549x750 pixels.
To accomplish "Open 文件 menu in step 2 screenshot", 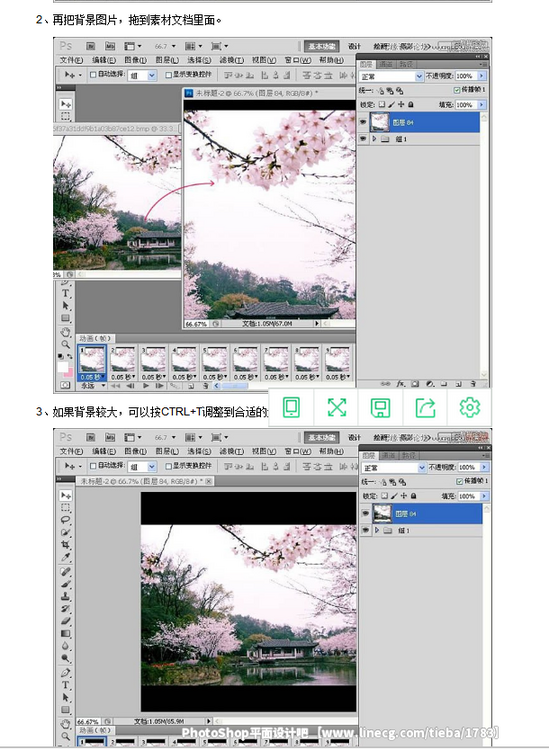I will (x=71, y=60).
